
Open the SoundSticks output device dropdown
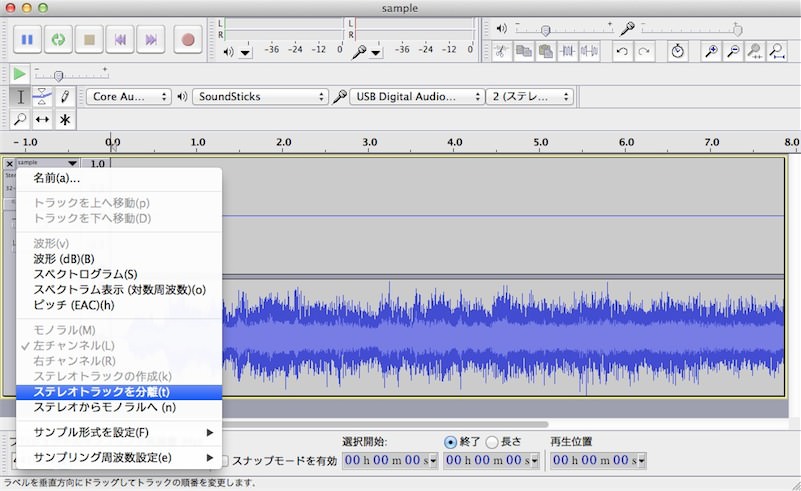tap(260, 96)
